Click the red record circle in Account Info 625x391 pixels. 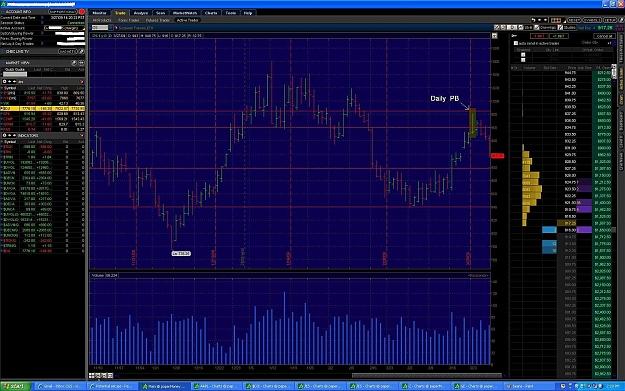point(82,12)
